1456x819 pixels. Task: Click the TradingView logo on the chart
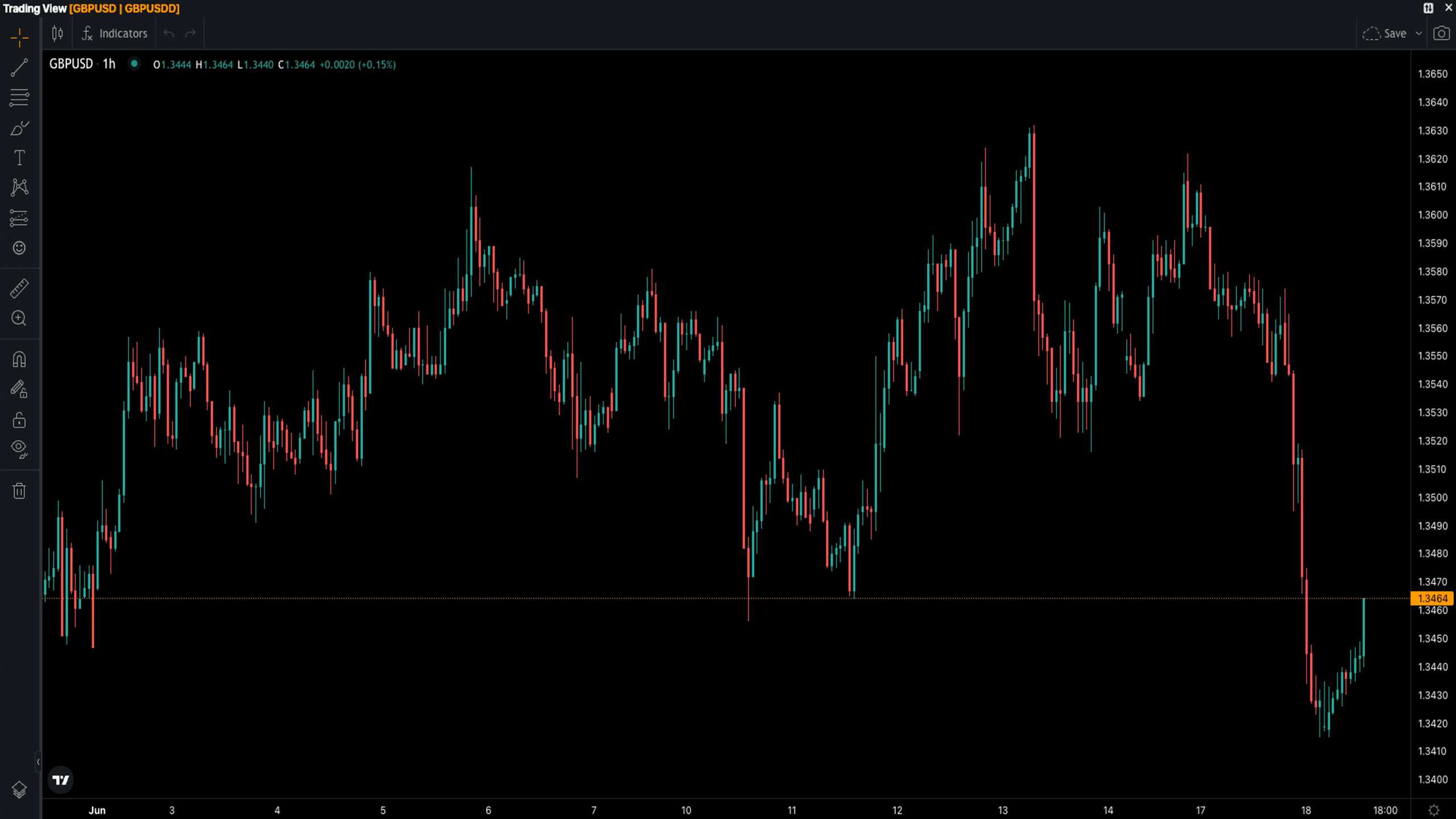pyautogui.click(x=61, y=780)
